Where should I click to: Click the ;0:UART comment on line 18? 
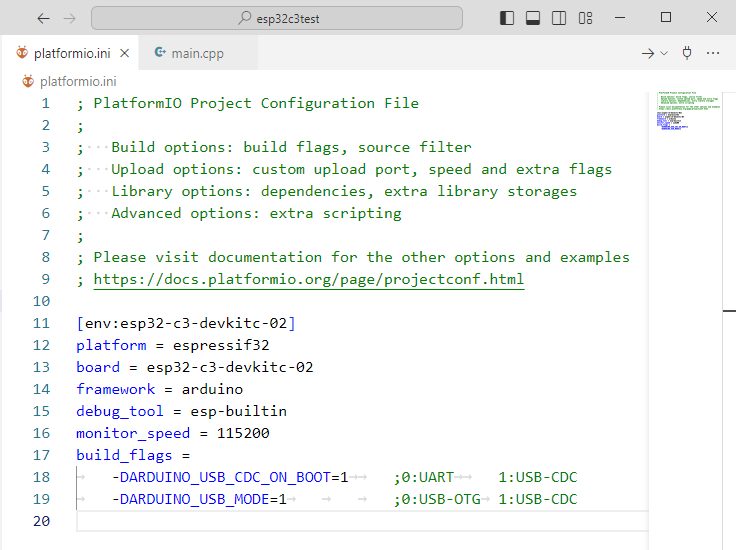[423, 477]
